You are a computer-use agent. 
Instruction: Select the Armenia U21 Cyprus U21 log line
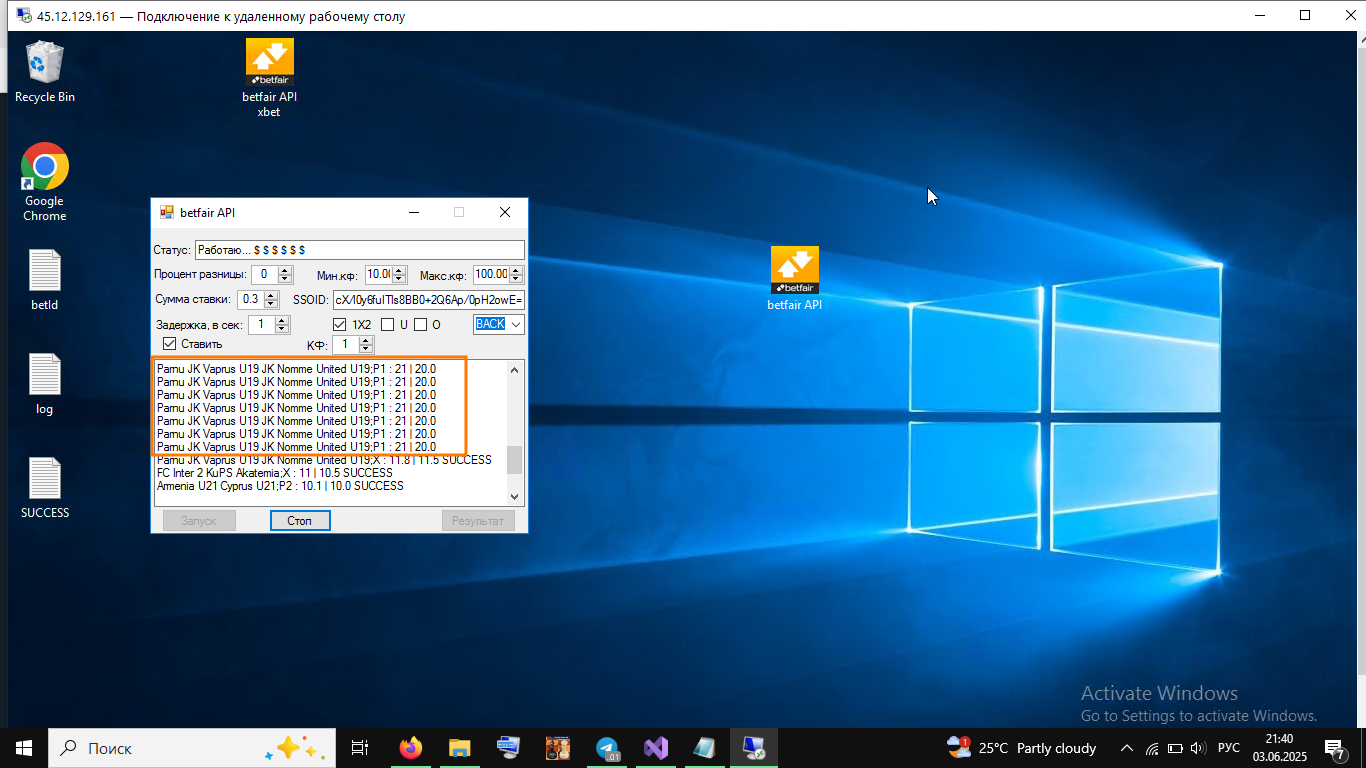point(280,486)
